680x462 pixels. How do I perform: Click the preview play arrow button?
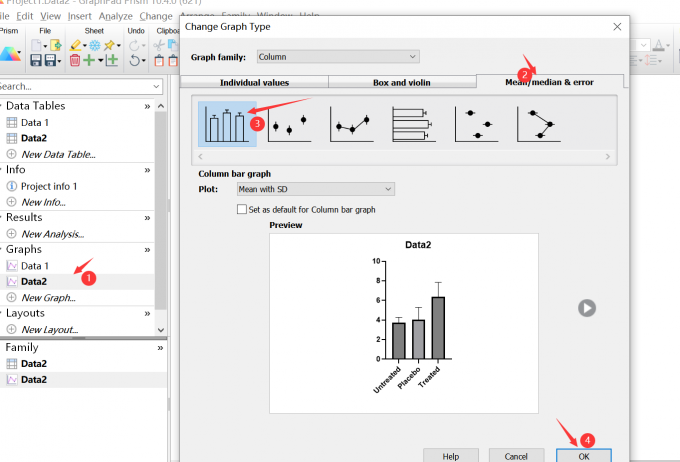click(x=587, y=308)
